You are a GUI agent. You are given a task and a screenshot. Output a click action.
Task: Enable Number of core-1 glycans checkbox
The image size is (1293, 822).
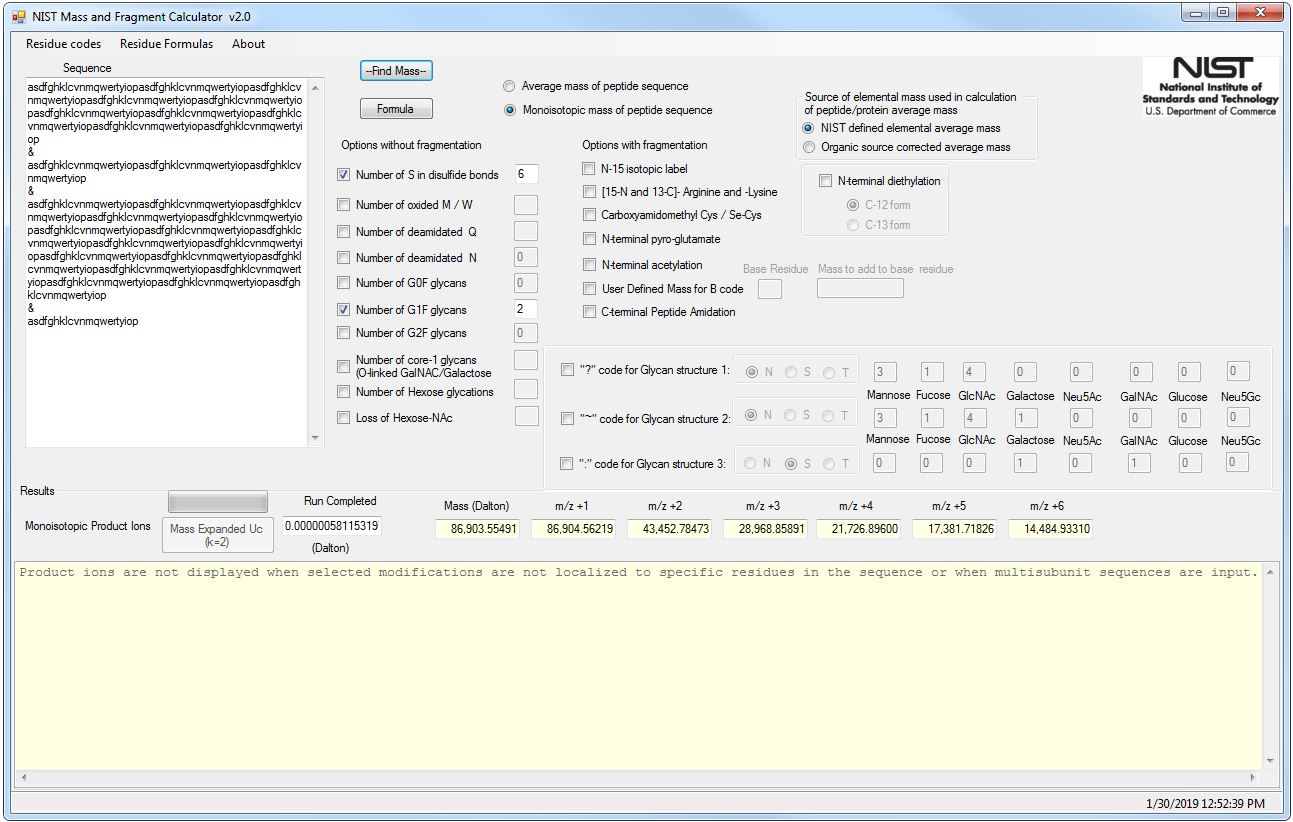[x=344, y=366]
